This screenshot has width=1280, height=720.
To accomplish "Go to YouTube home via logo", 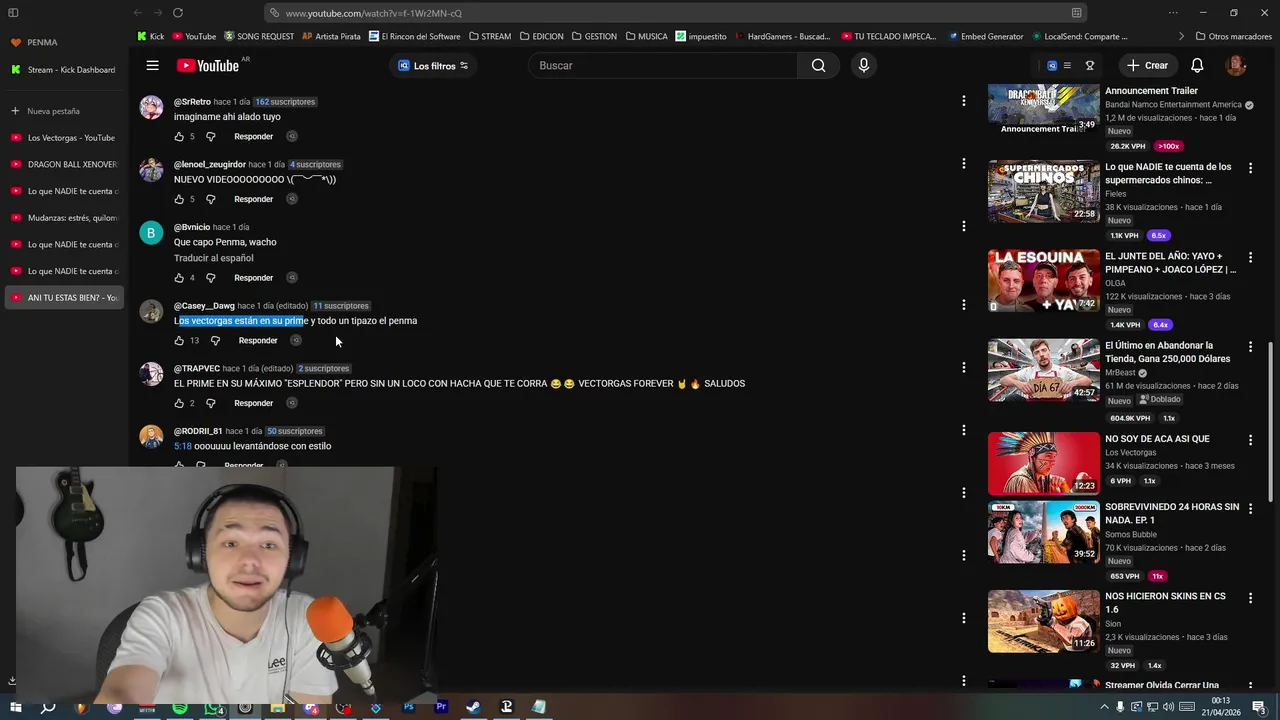I will click(208, 65).
